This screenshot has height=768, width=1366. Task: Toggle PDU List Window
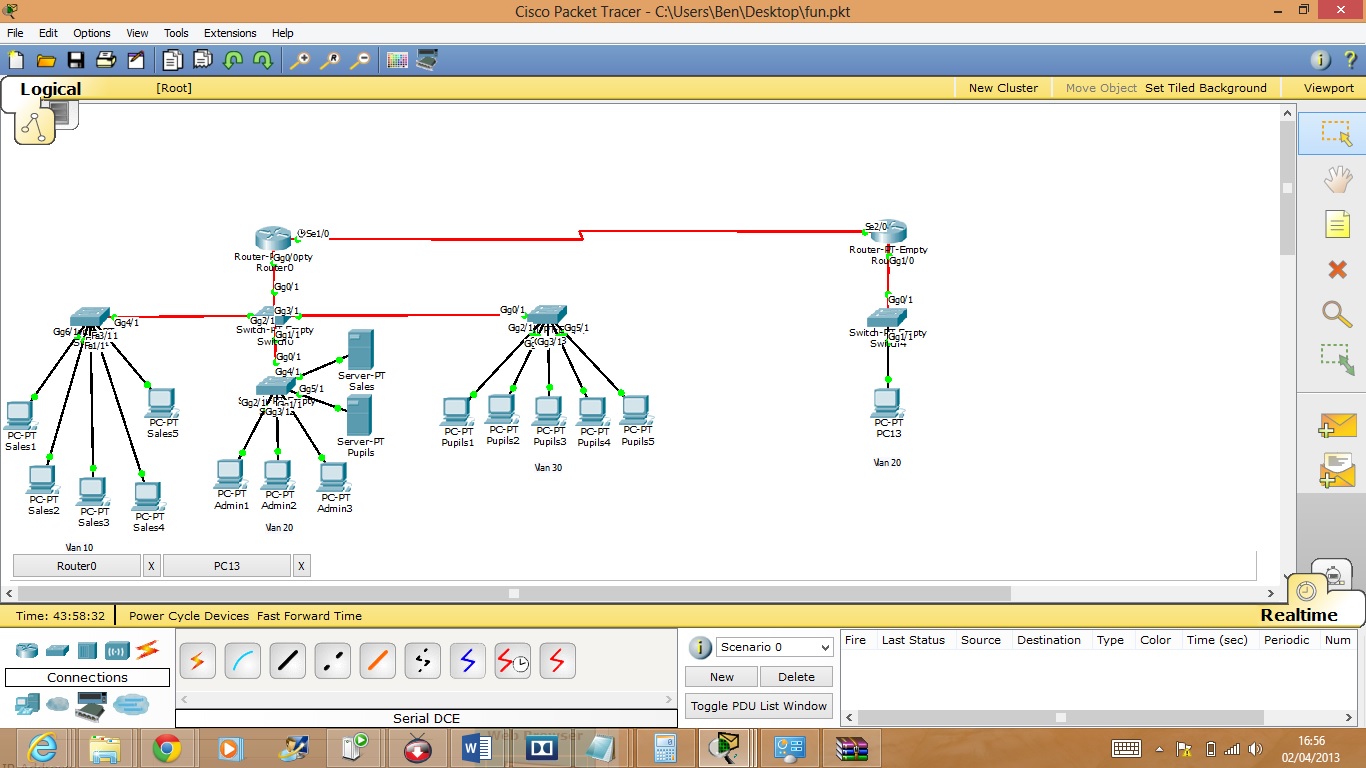point(759,706)
